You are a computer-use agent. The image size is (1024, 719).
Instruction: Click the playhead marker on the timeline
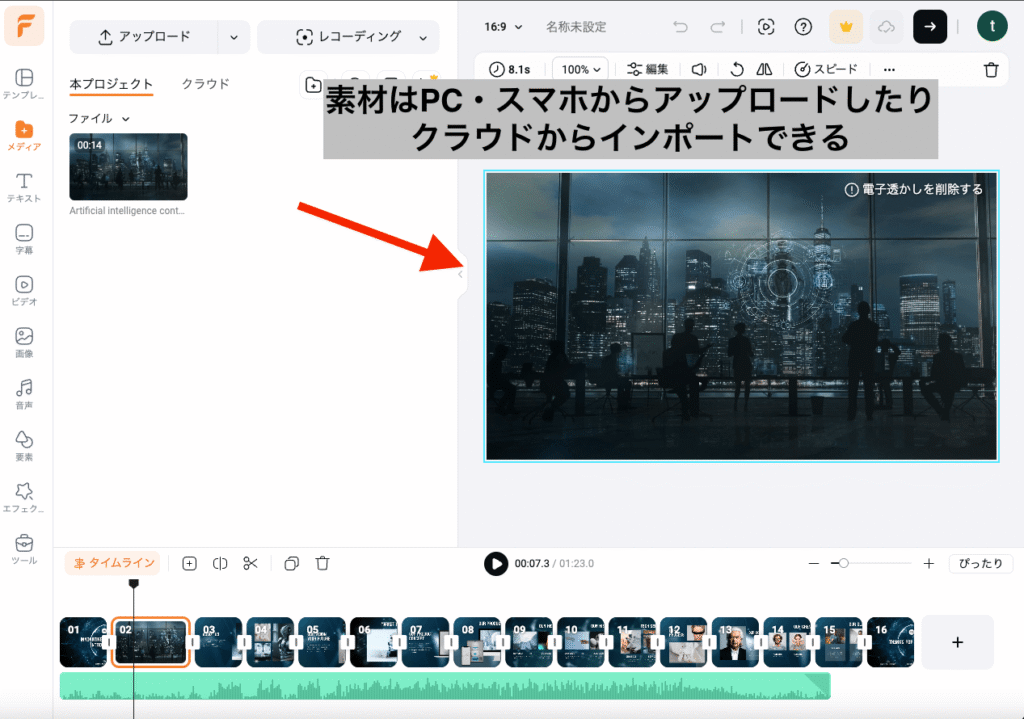click(x=134, y=583)
